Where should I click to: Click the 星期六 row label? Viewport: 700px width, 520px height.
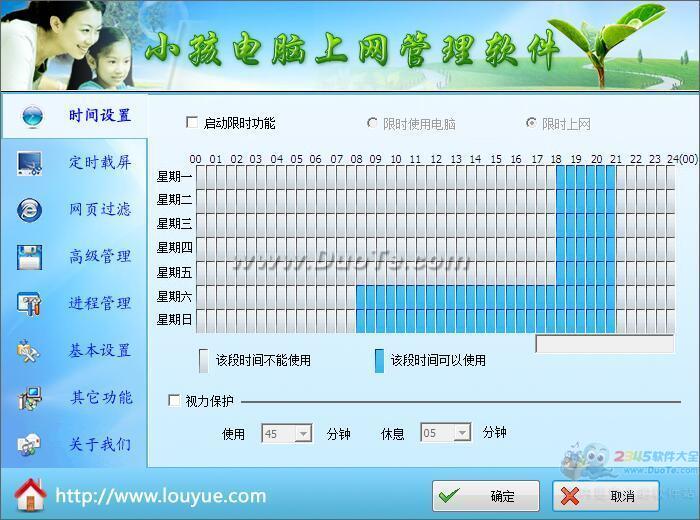click(174, 296)
